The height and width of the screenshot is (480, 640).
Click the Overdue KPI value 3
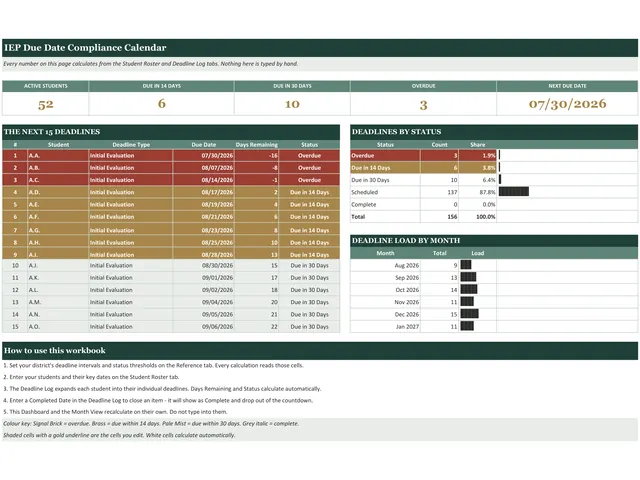[x=423, y=105]
